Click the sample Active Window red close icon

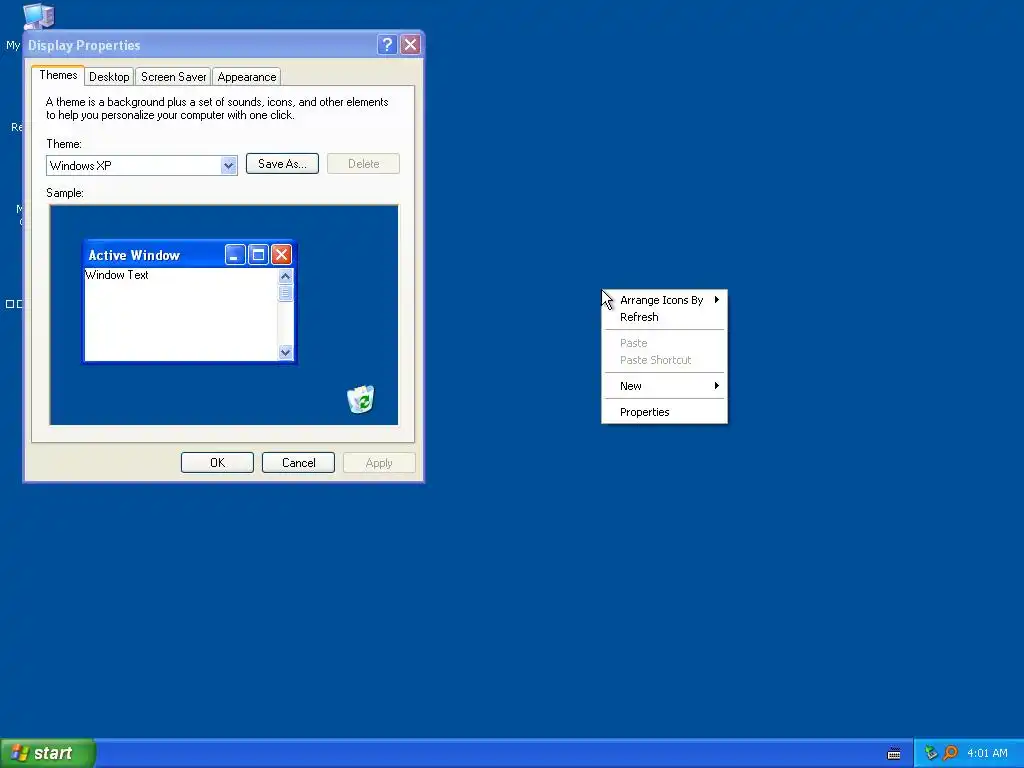281,255
